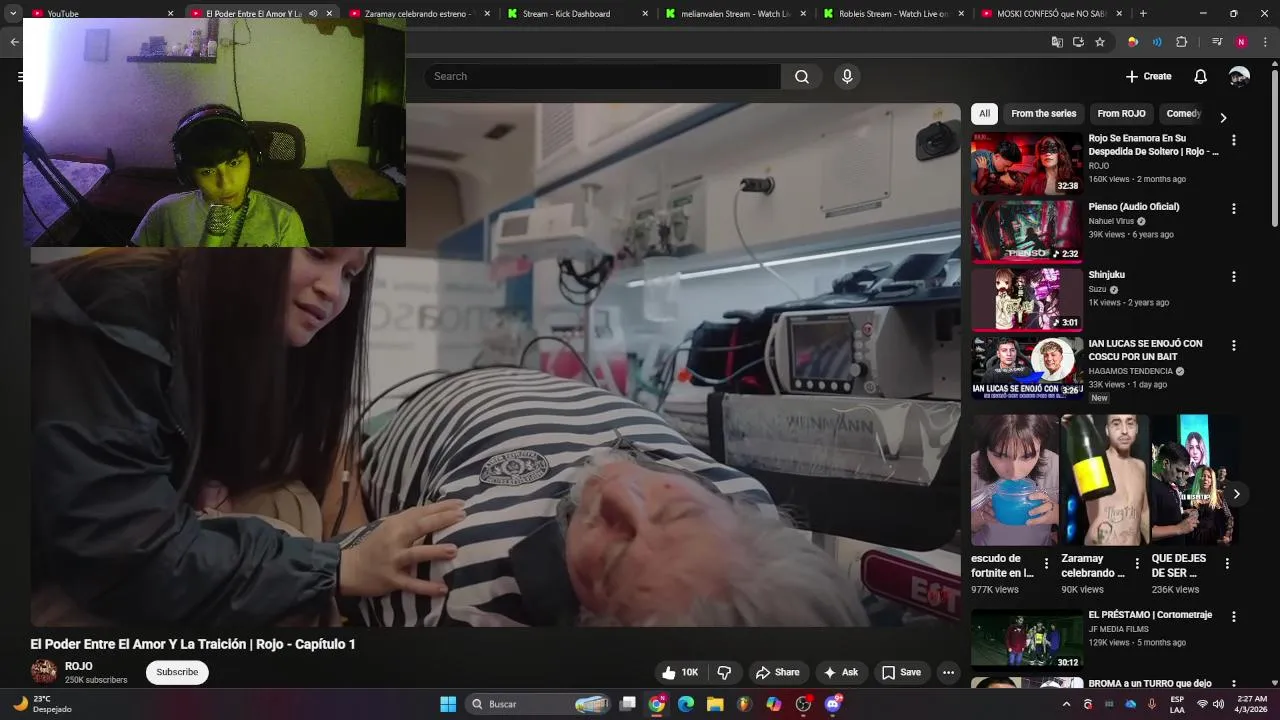Open media controls icon in Chrome toolbar
This screenshot has height=720, width=1280.
point(1217,42)
